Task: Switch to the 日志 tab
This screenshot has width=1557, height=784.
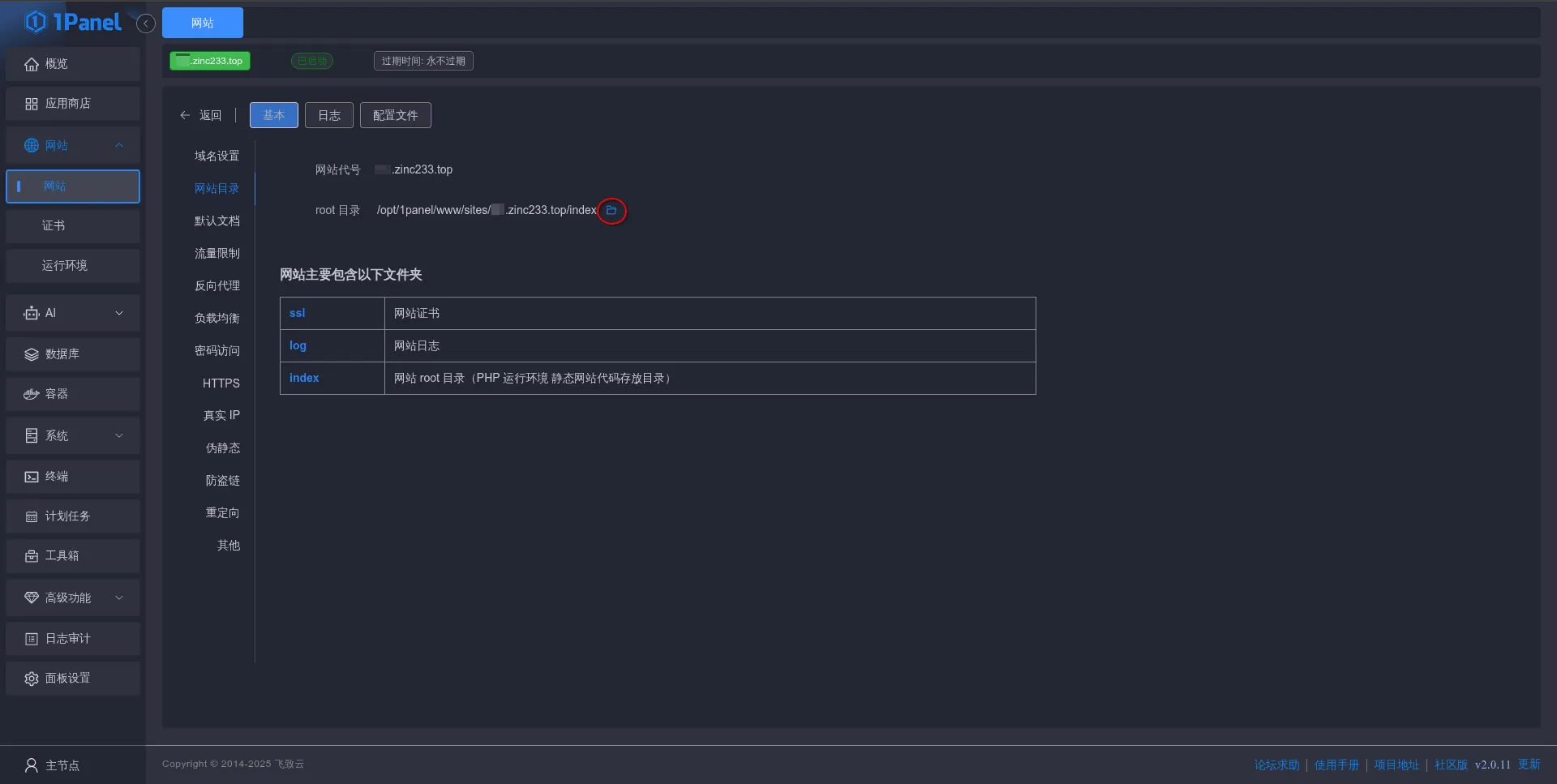Action: (328, 115)
